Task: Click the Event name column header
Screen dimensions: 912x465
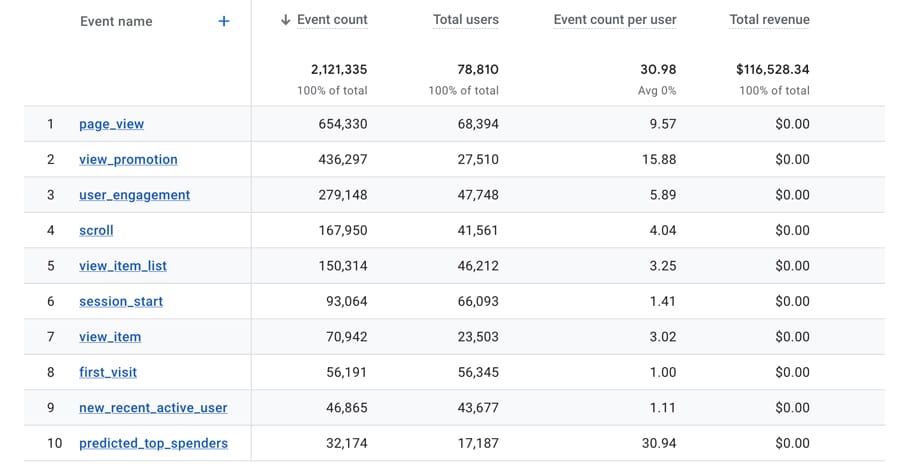Action: pyautogui.click(x=116, y=22)
